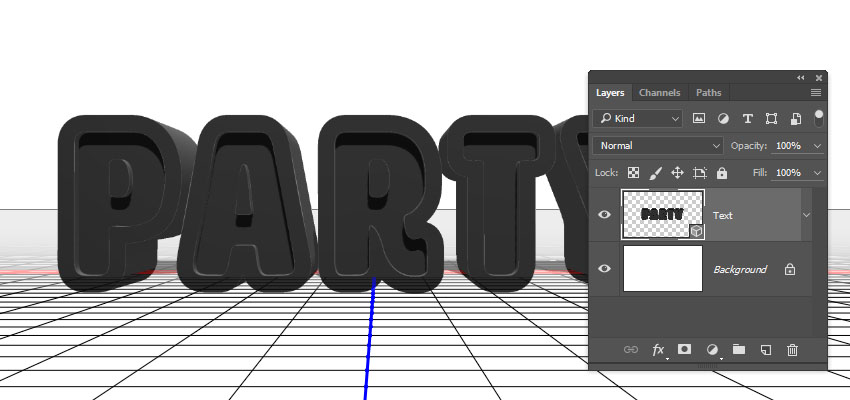Open the Normal blend mode dropdown

tap(658, 146)
